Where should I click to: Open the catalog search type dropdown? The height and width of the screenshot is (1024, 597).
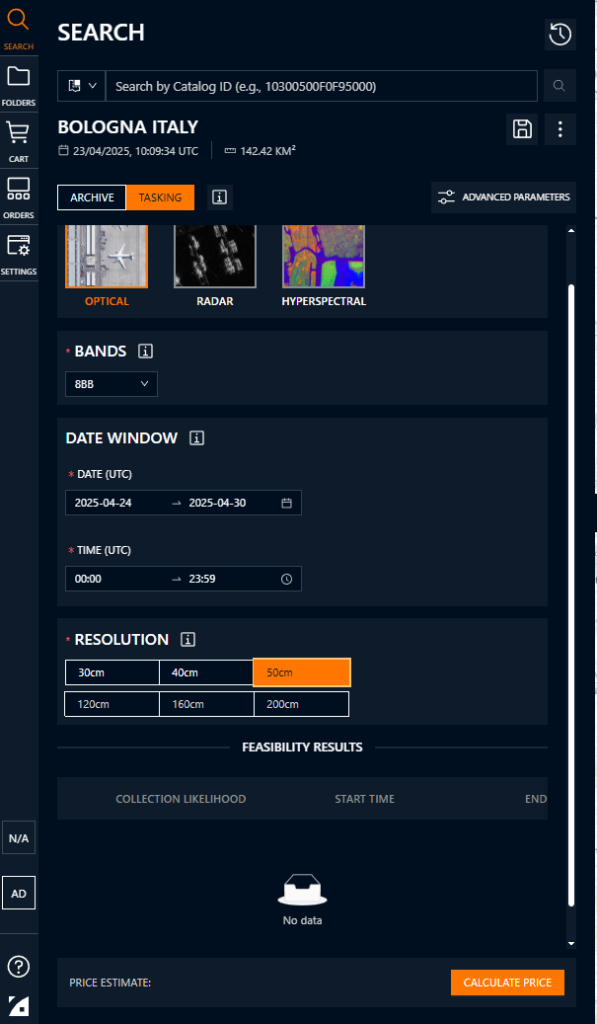pyautogui.click(x=82, y=86)
